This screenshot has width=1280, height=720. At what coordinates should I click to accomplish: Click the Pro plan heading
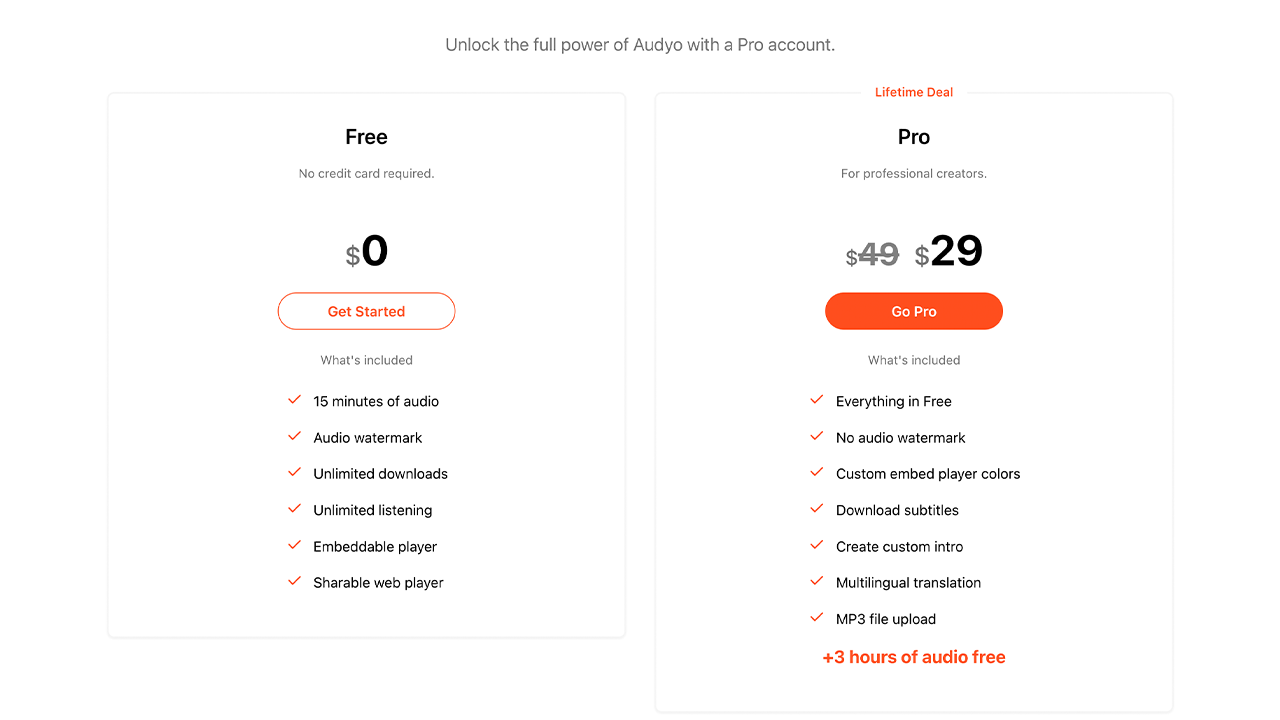pyautogui.click(x=914, y=137)
